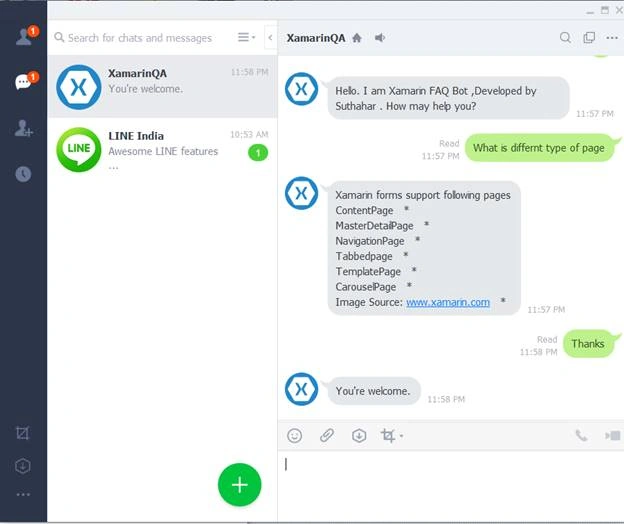Screen dimensions: 624x524
Task: Start a voice call with phone icon
Action: [x=581, y=436]
